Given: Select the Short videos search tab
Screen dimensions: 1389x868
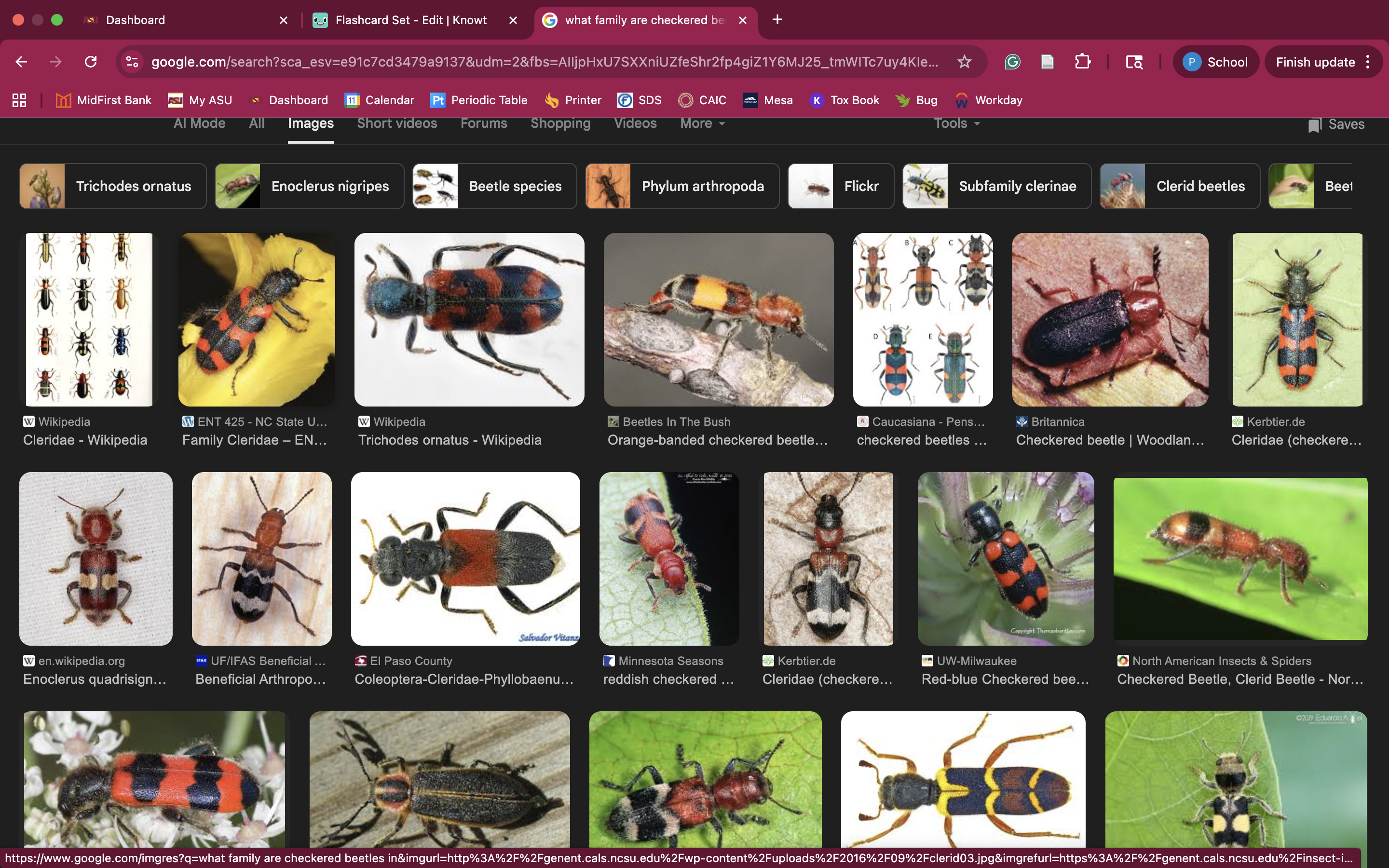Looking at the screenshot, I should tap(396, 123).
